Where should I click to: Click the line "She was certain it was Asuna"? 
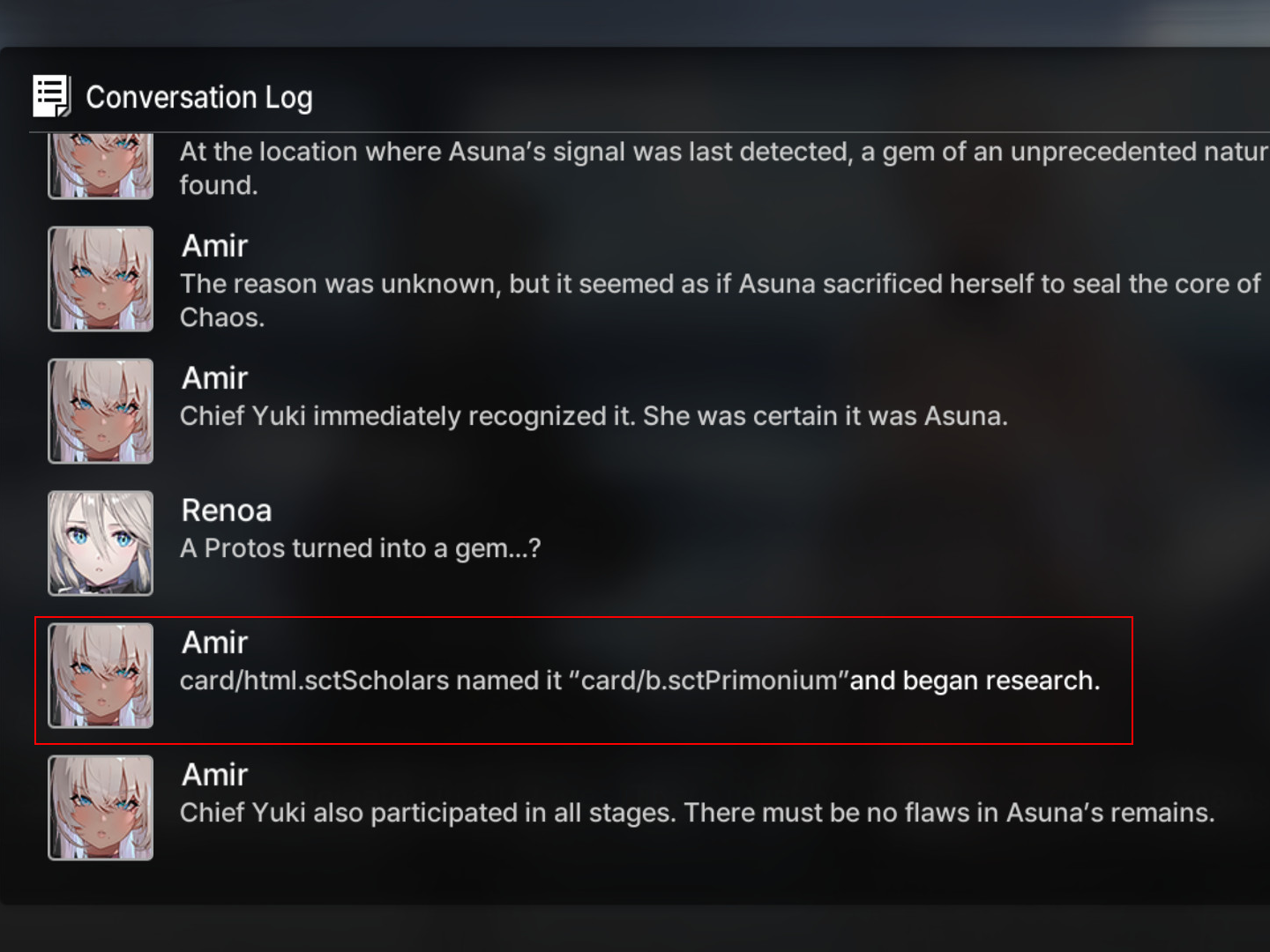[825, 416]
